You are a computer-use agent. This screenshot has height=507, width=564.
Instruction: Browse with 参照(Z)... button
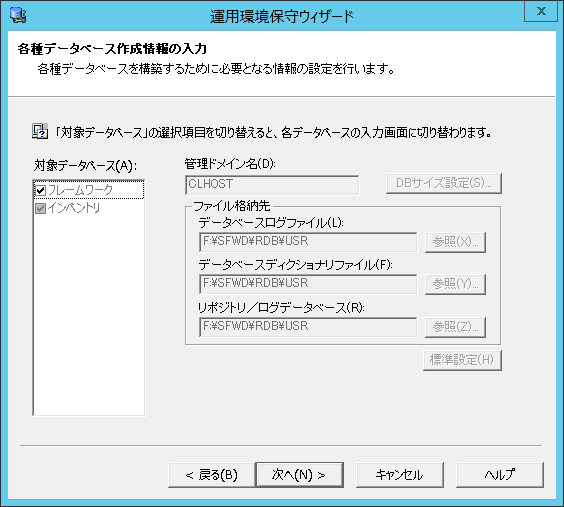tap(455, 327)
